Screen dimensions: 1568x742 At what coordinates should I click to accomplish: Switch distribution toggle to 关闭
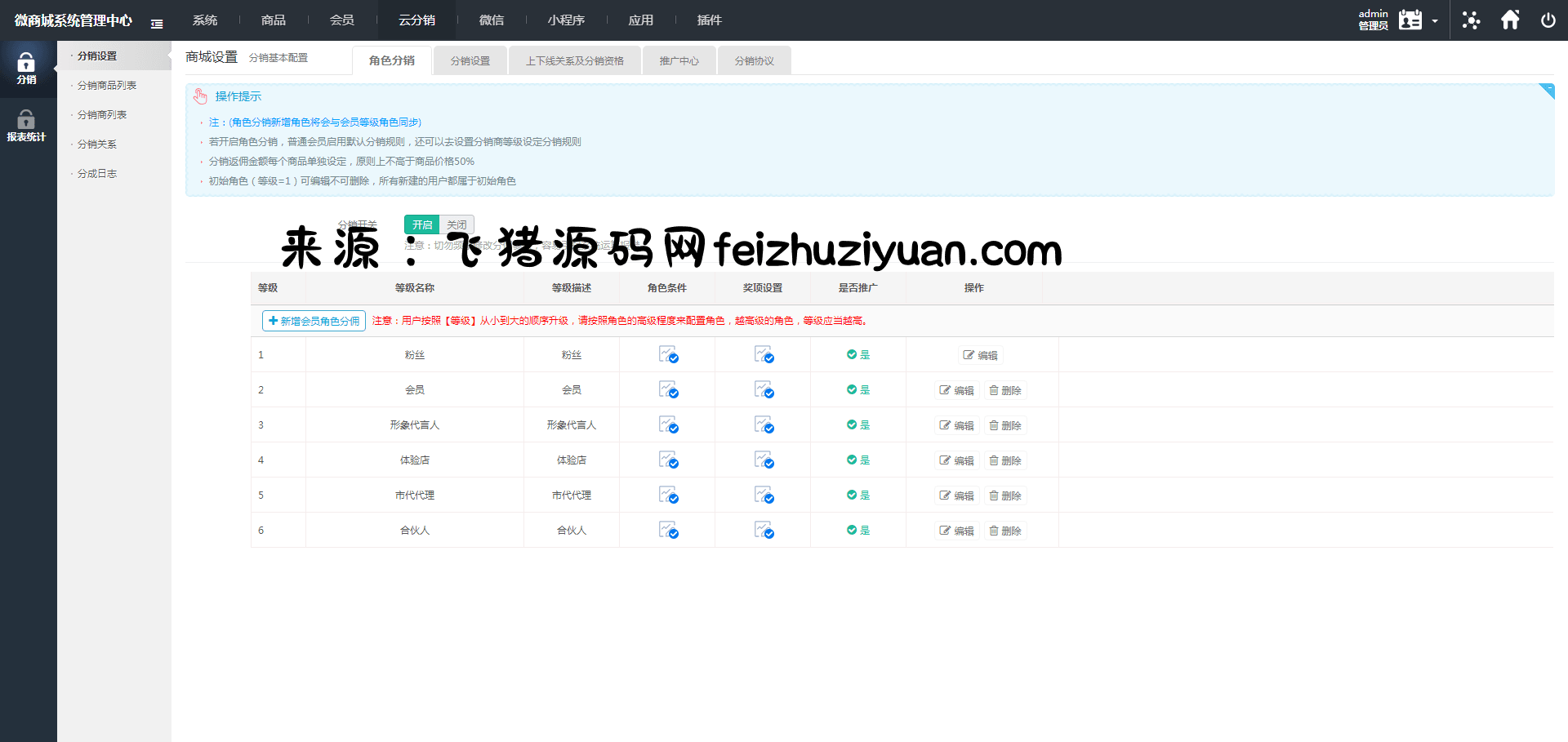[457, 224]
